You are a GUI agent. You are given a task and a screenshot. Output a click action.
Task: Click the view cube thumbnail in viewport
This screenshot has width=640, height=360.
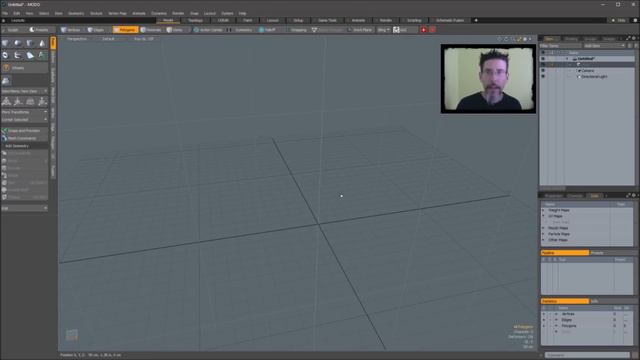72,335
